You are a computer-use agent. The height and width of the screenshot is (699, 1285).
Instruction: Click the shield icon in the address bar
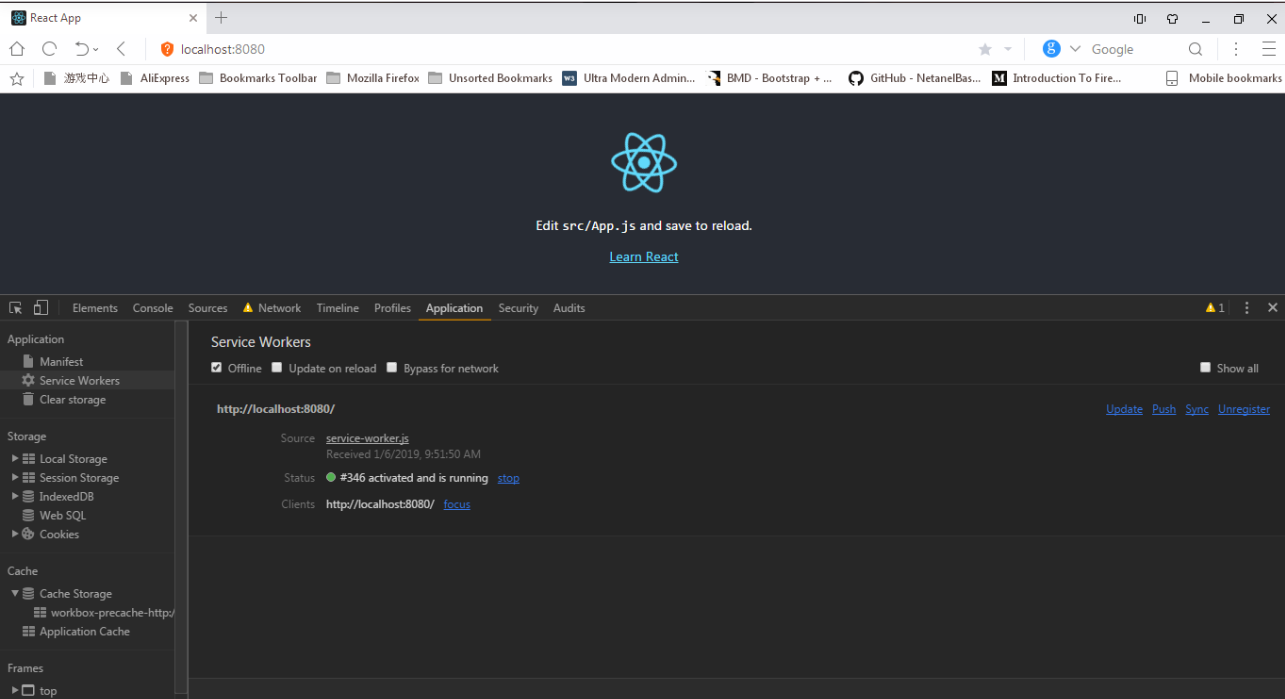click(167, 49)
